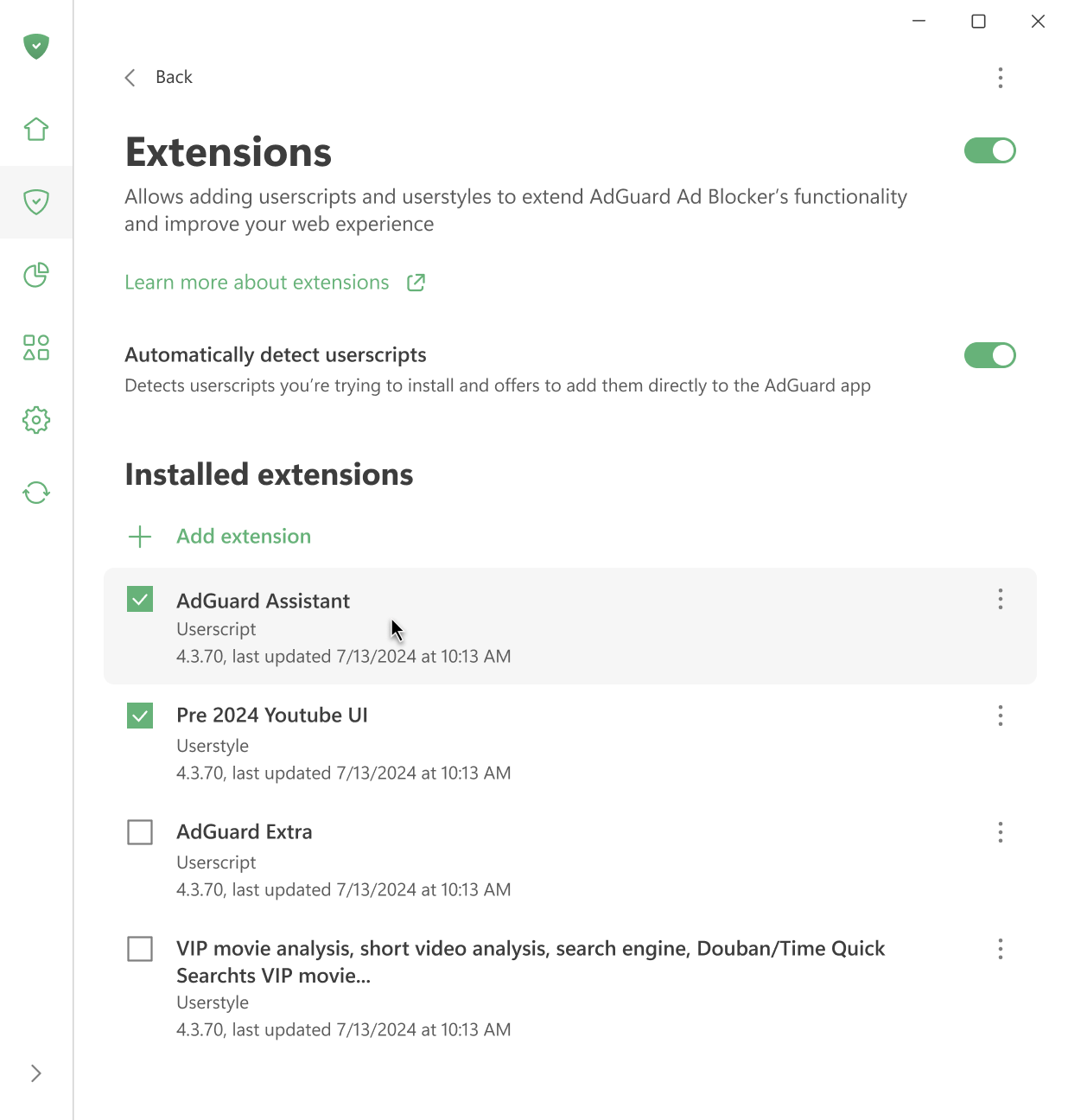
Task: Open the three-dot menu for AdGuard Assistant
Action: point(1000,599)
